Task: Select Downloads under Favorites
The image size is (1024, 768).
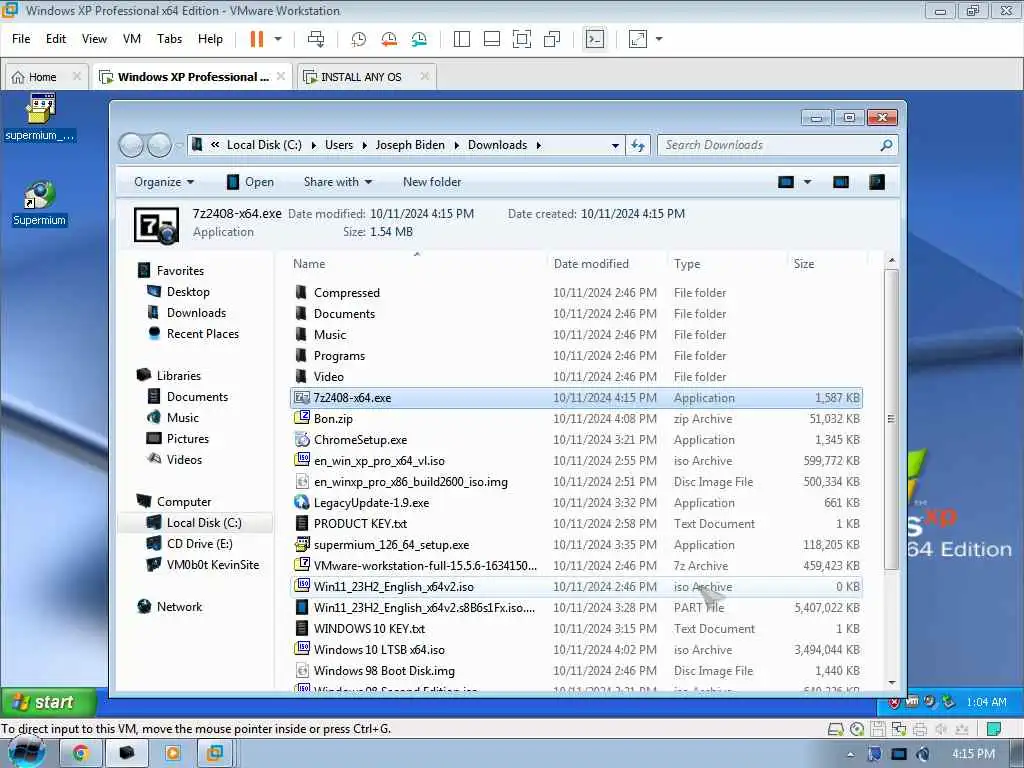Action: tap(196, 313)
